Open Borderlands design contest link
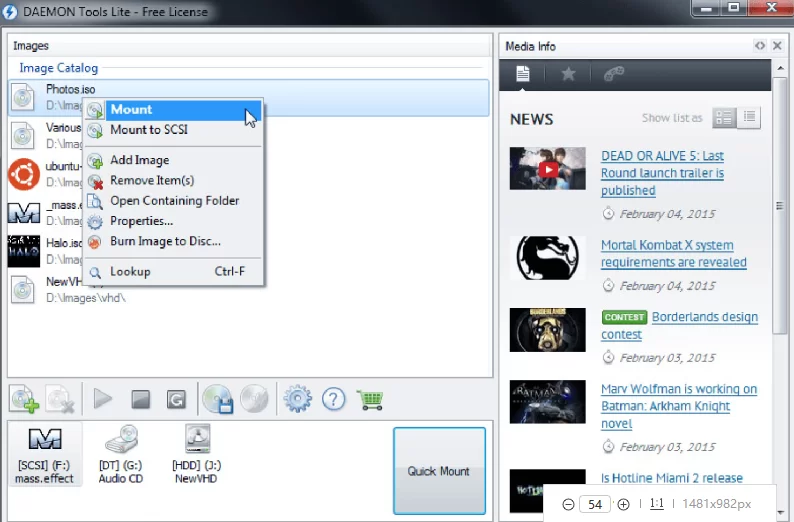 [x=680, y=326]
